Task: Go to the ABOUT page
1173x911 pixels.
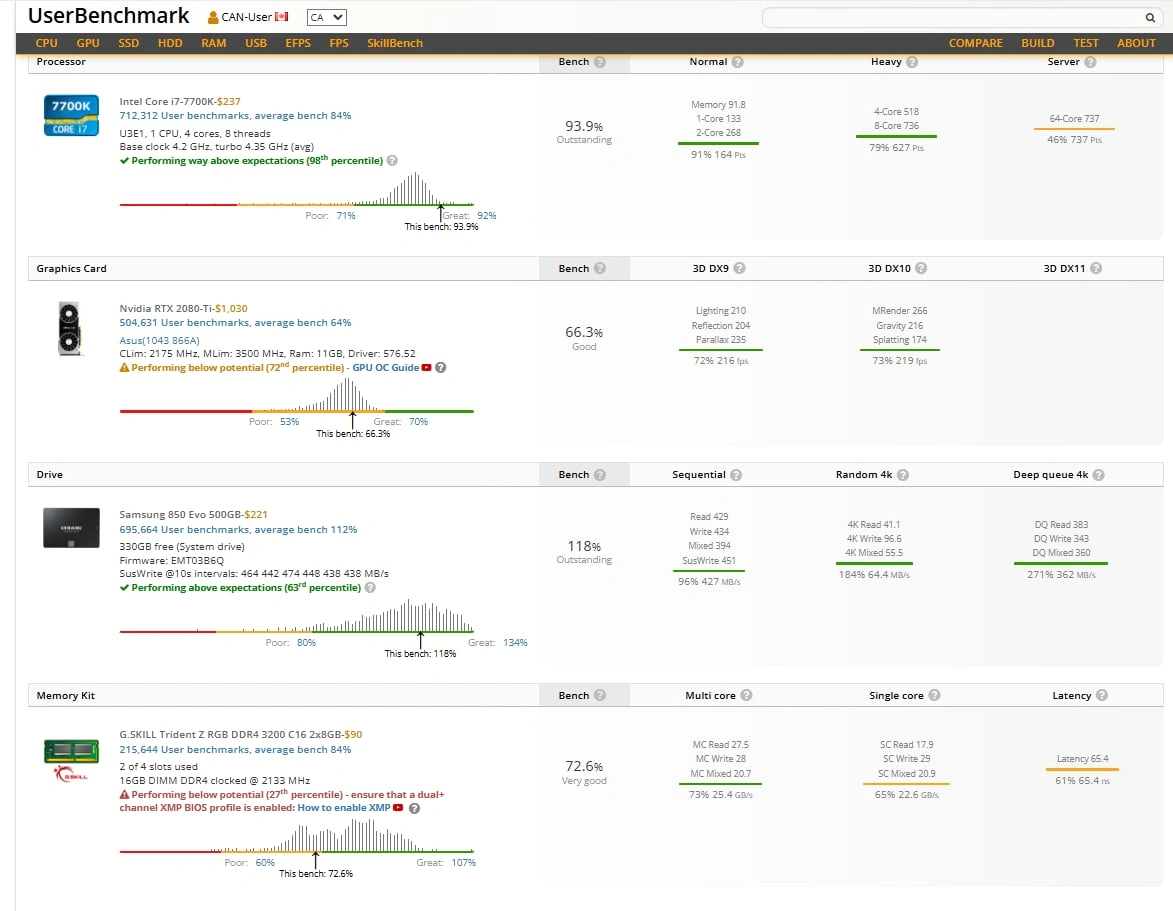Action: pos(1136,43)
